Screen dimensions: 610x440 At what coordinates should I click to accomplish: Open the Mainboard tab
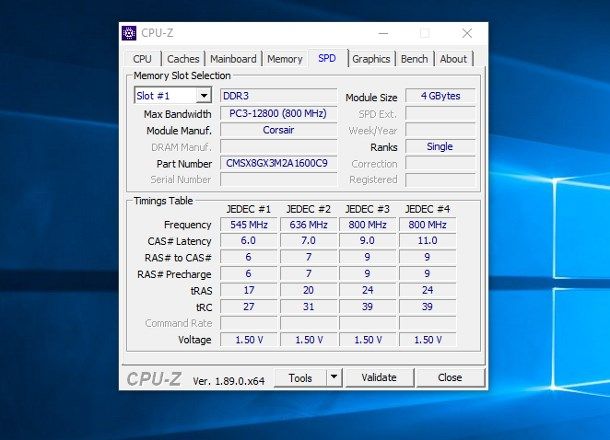pyautogui.click(x=233, y=59)
